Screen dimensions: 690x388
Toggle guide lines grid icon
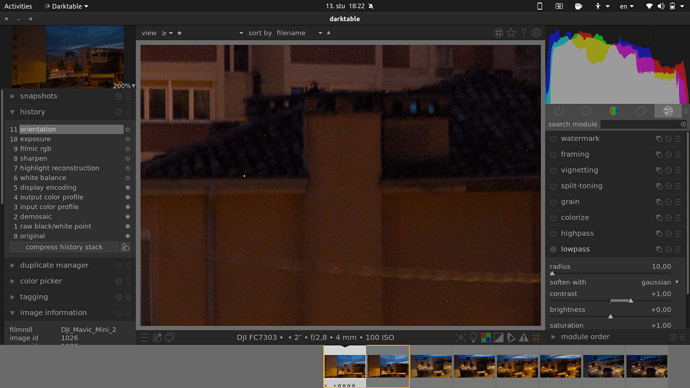click(536, 337)
